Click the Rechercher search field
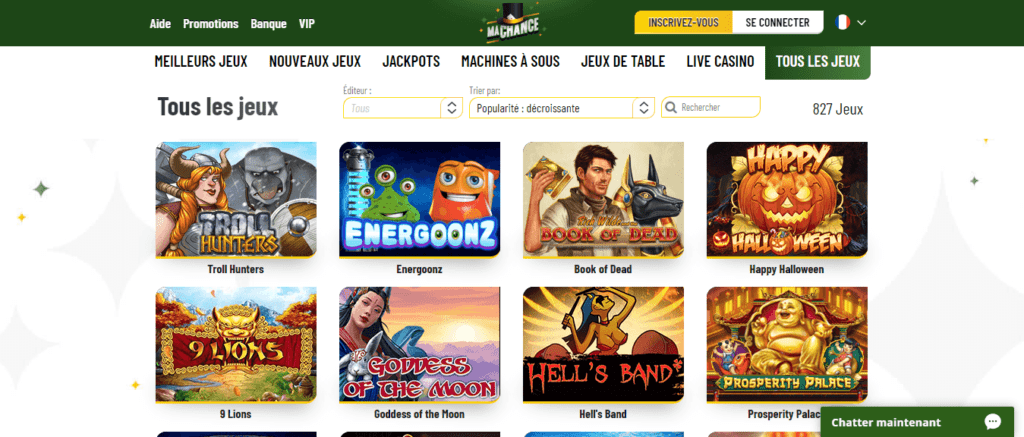This screenshot has height=437, width=1024. 711,107
